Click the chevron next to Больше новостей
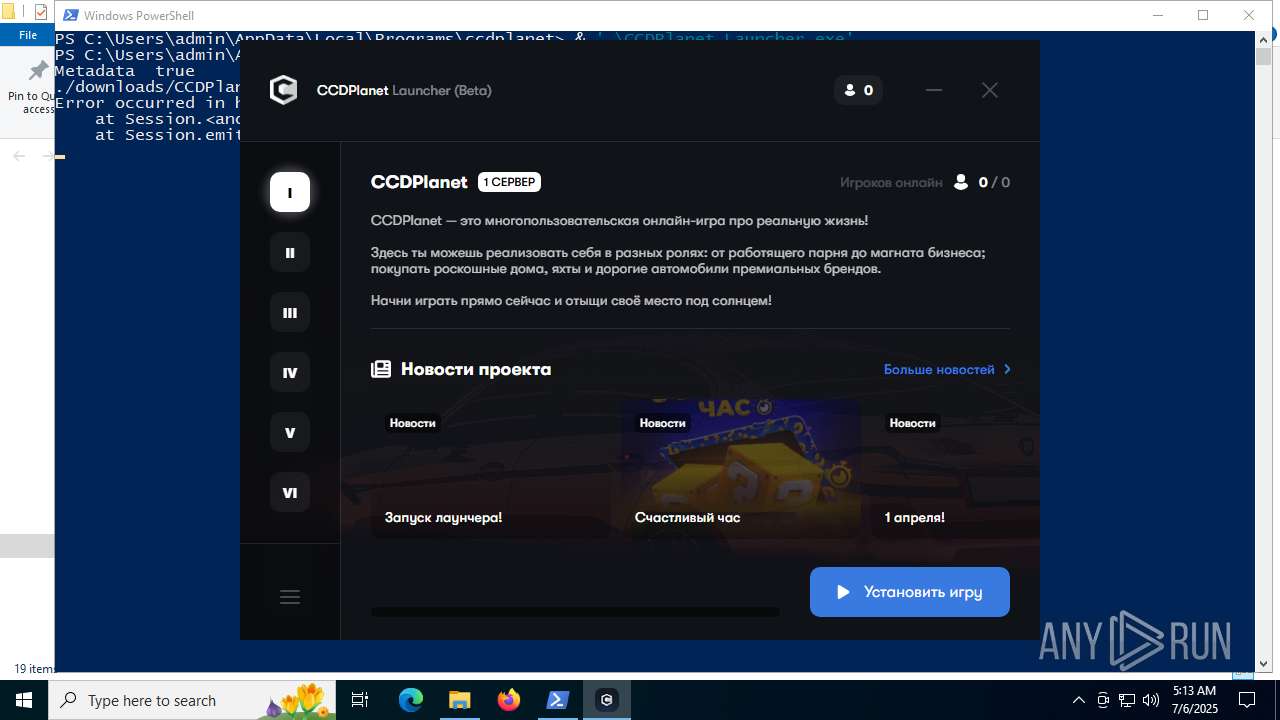This screenshot has height=720, width=1280. (1007, 369)
